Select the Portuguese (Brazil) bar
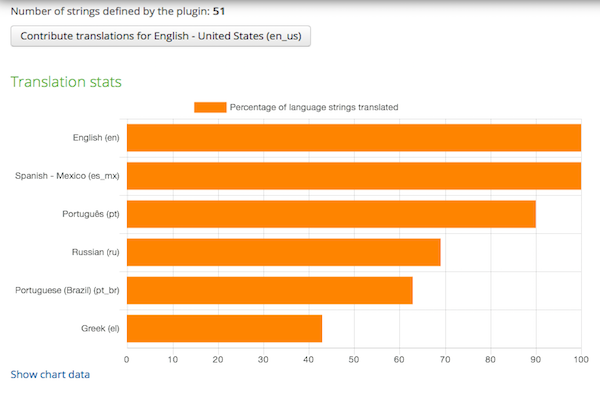 pos(269,290)
